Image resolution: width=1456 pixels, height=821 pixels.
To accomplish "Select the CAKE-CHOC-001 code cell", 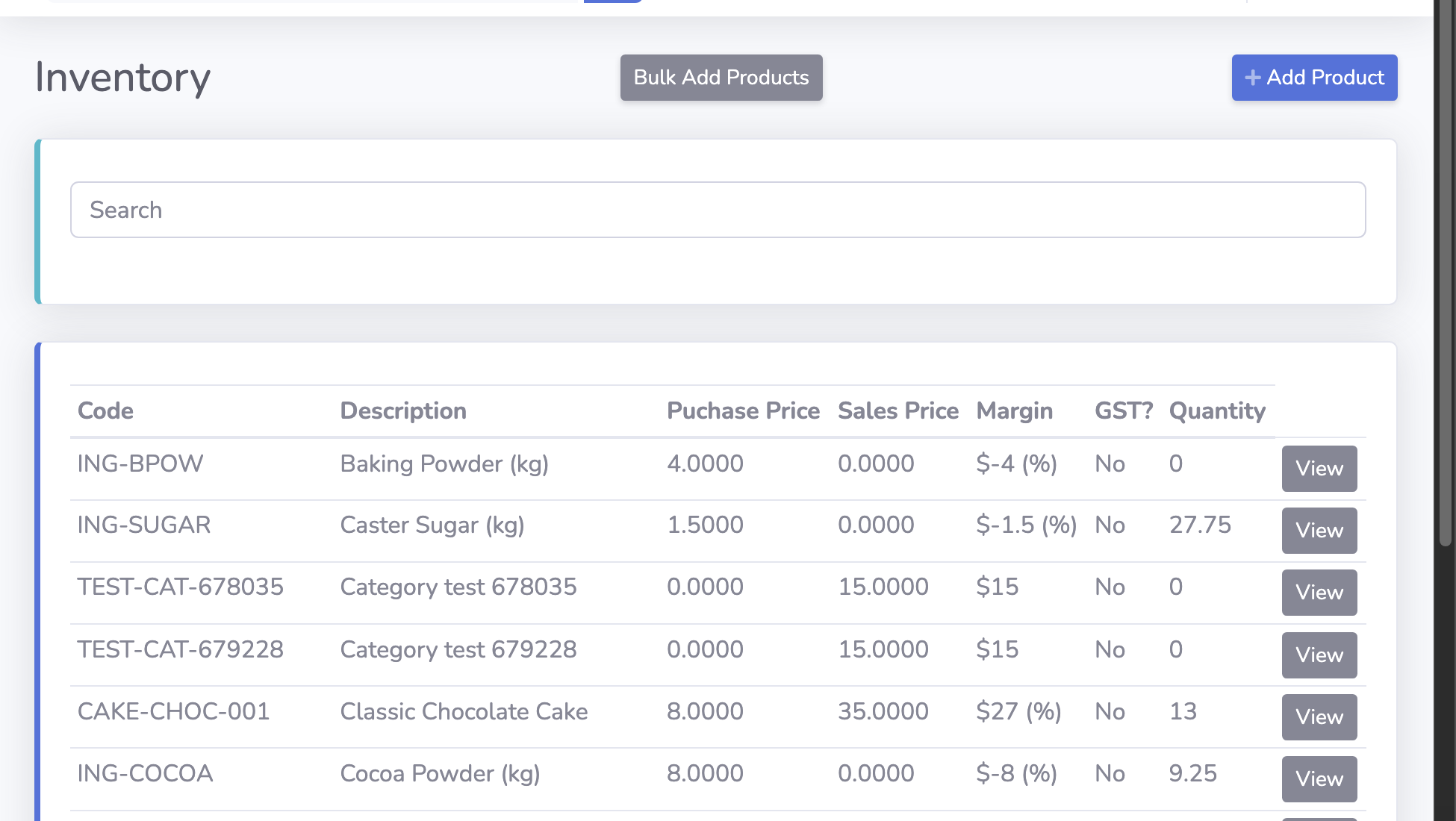I will point(173,711).
